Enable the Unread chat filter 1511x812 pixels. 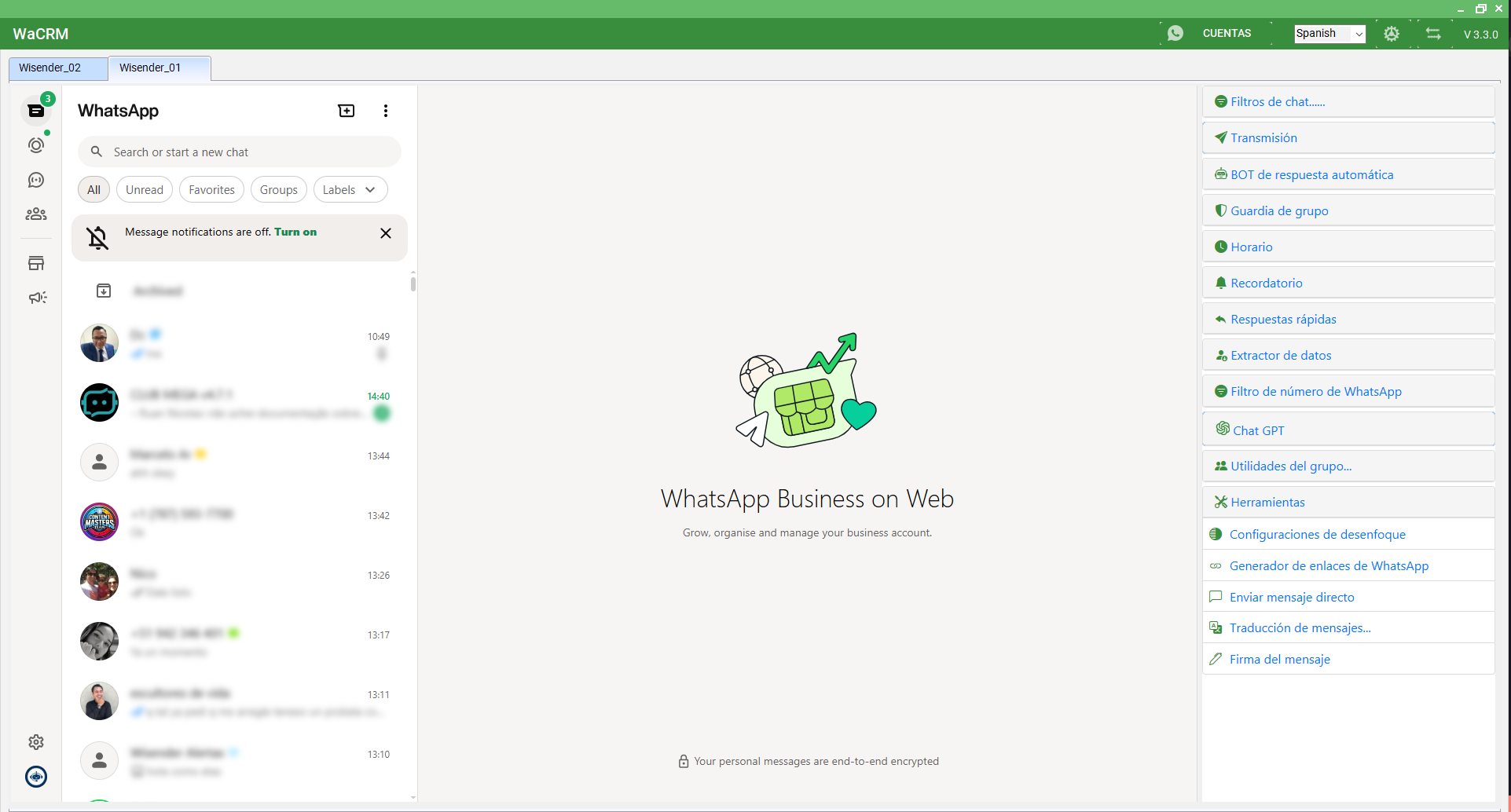144,189
